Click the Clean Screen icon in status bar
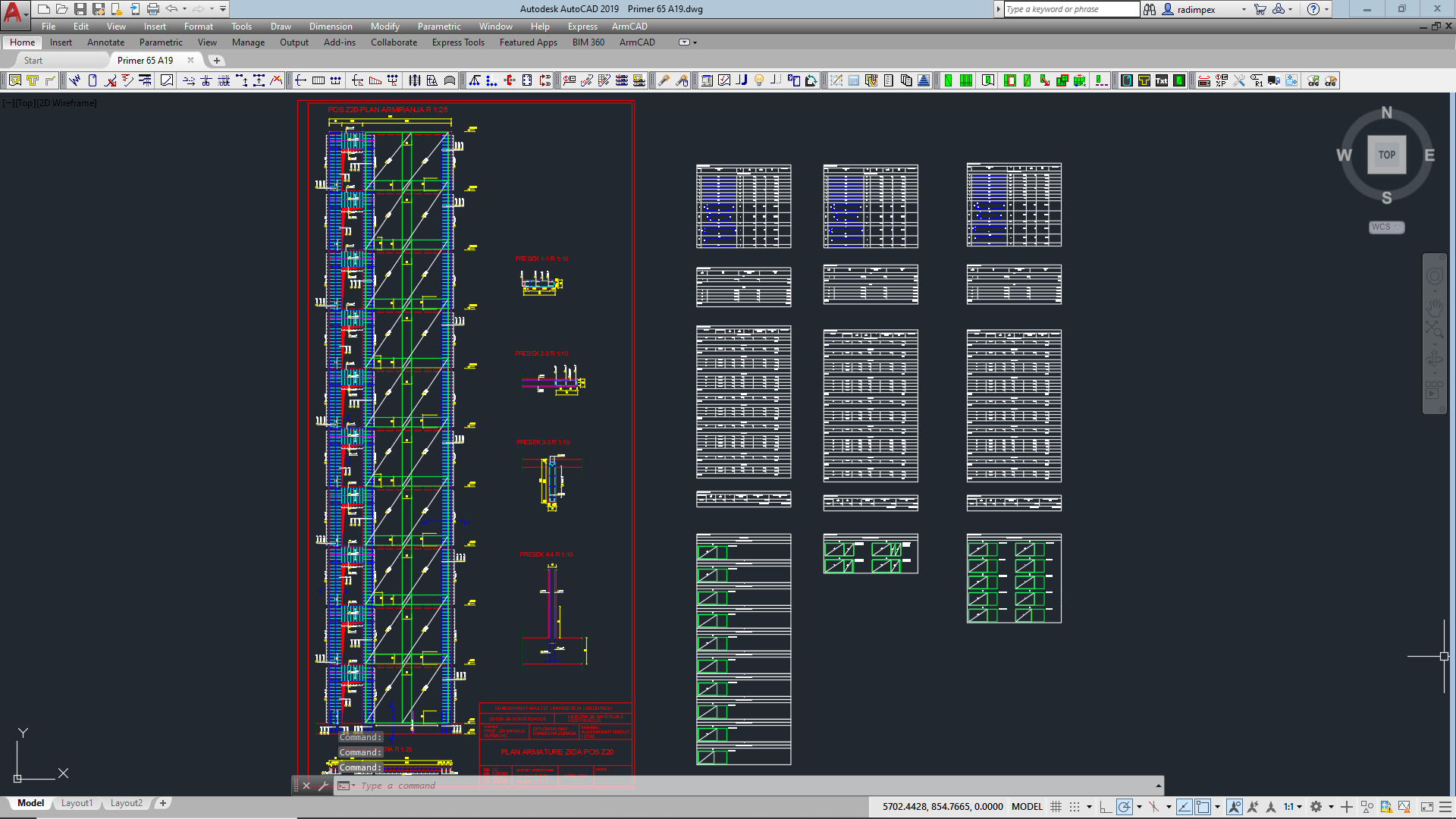1456x819 pixels. (x=1426, y=807)
